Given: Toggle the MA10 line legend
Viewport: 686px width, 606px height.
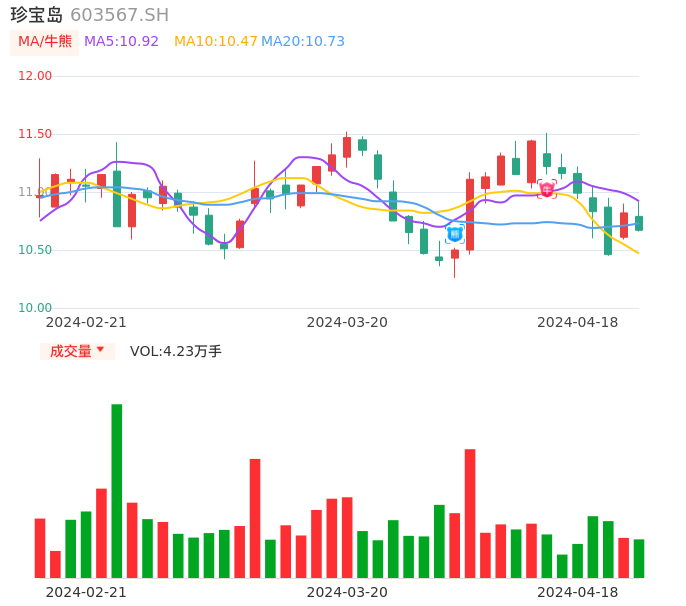Looking at the screenshot, I should [216, 41].
